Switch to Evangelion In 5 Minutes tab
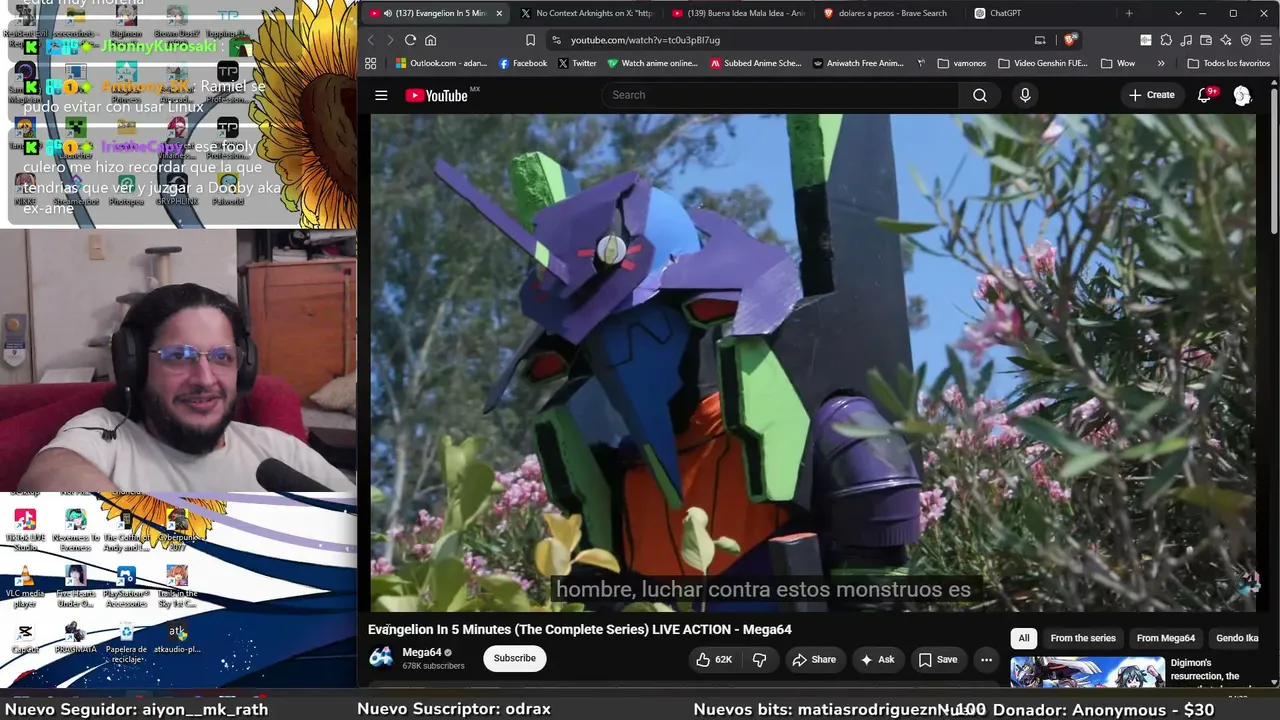Image resolution: width=1280 pixels, height=720 pixels. [434, 13]
